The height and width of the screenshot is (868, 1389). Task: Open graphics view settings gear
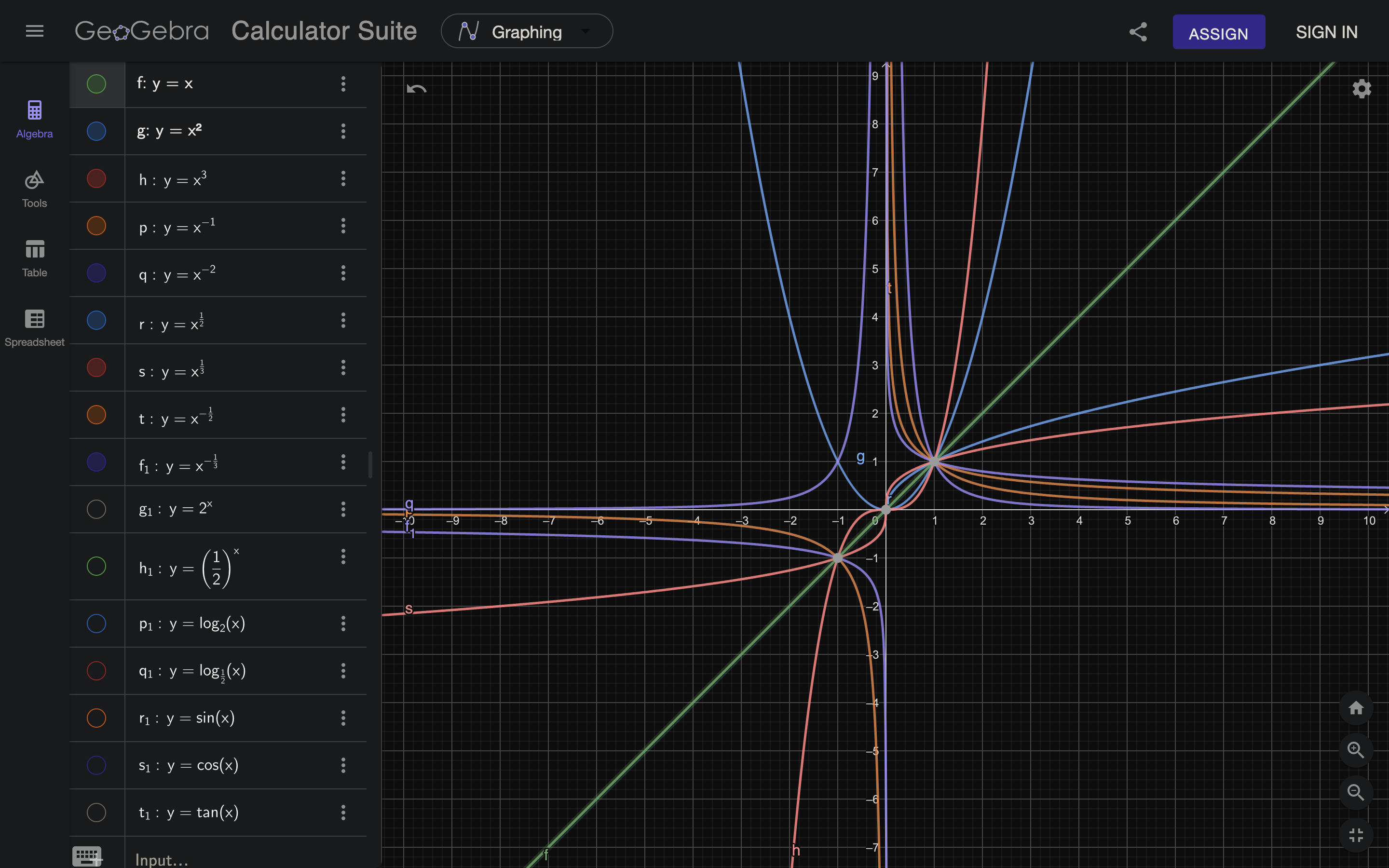(1361, 89)
